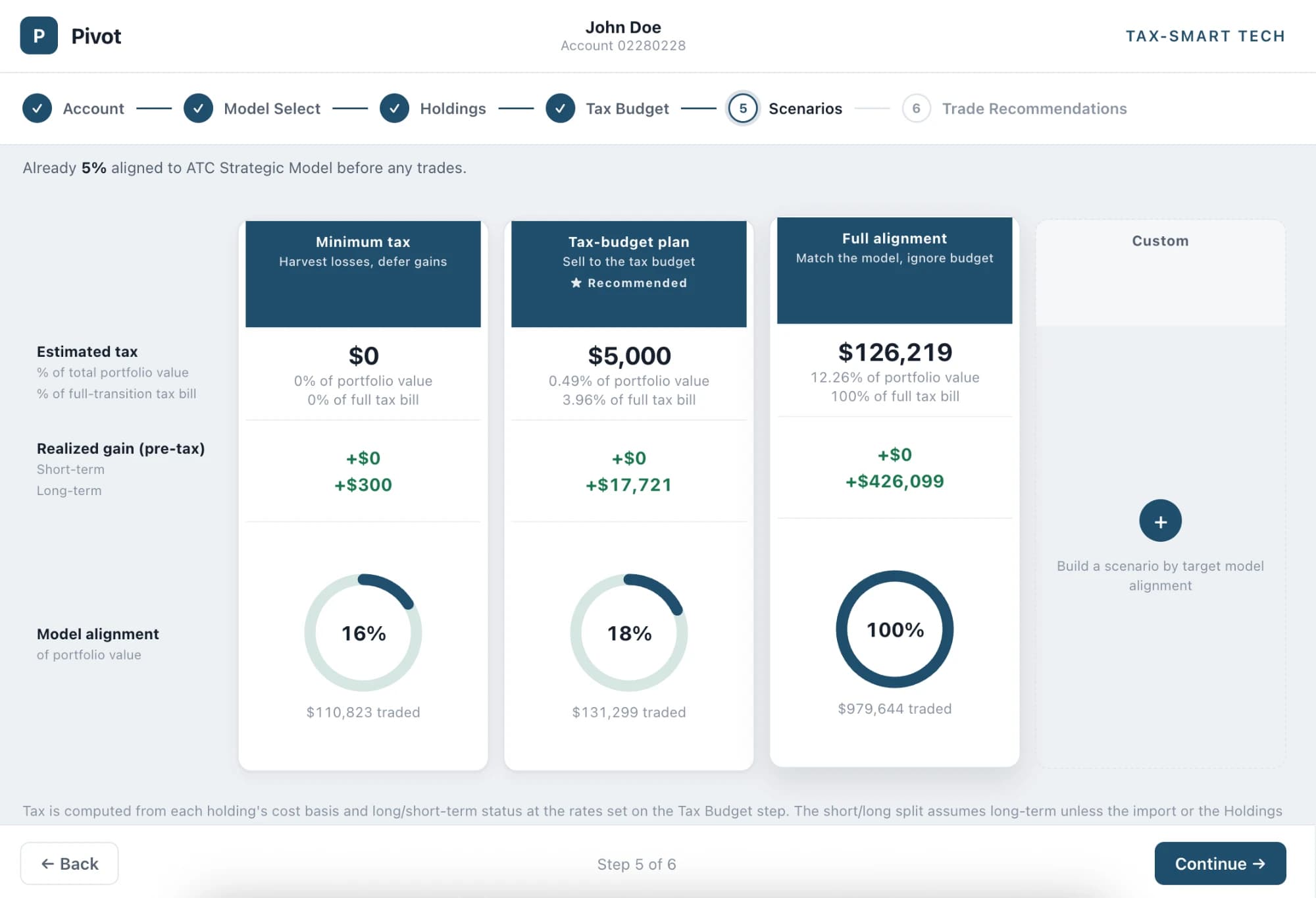Click the Pivot logo icon
This screenshot has width=1316, height=898.
[39, 36]
